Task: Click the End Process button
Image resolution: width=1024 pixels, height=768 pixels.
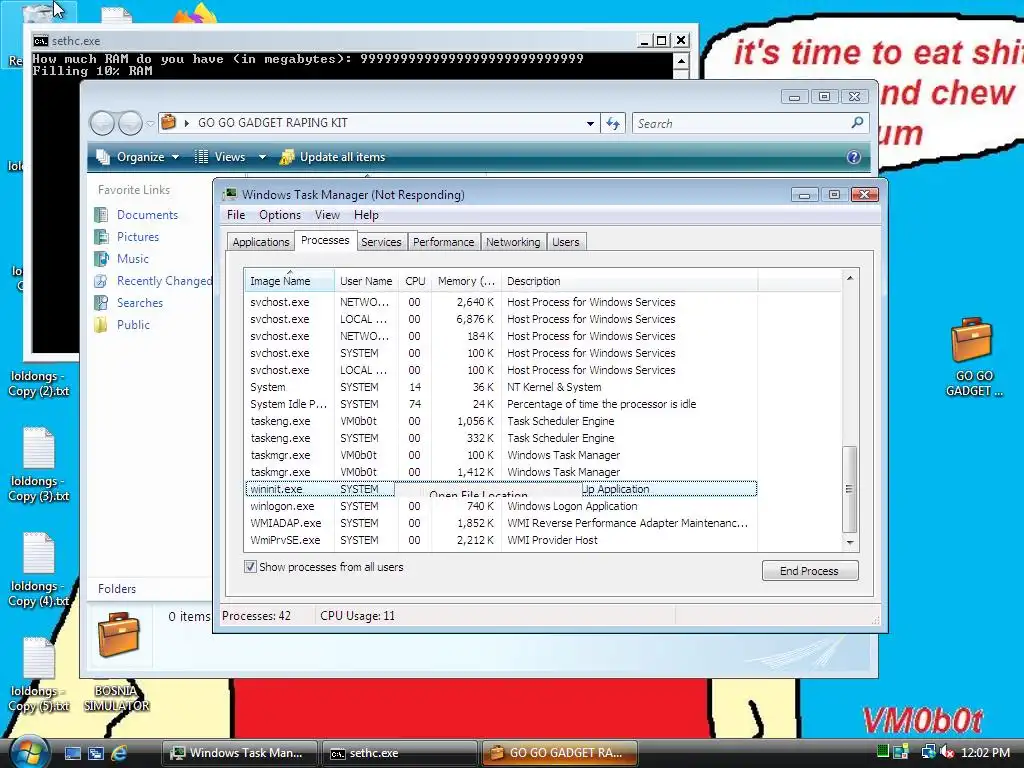Action: 810,571
